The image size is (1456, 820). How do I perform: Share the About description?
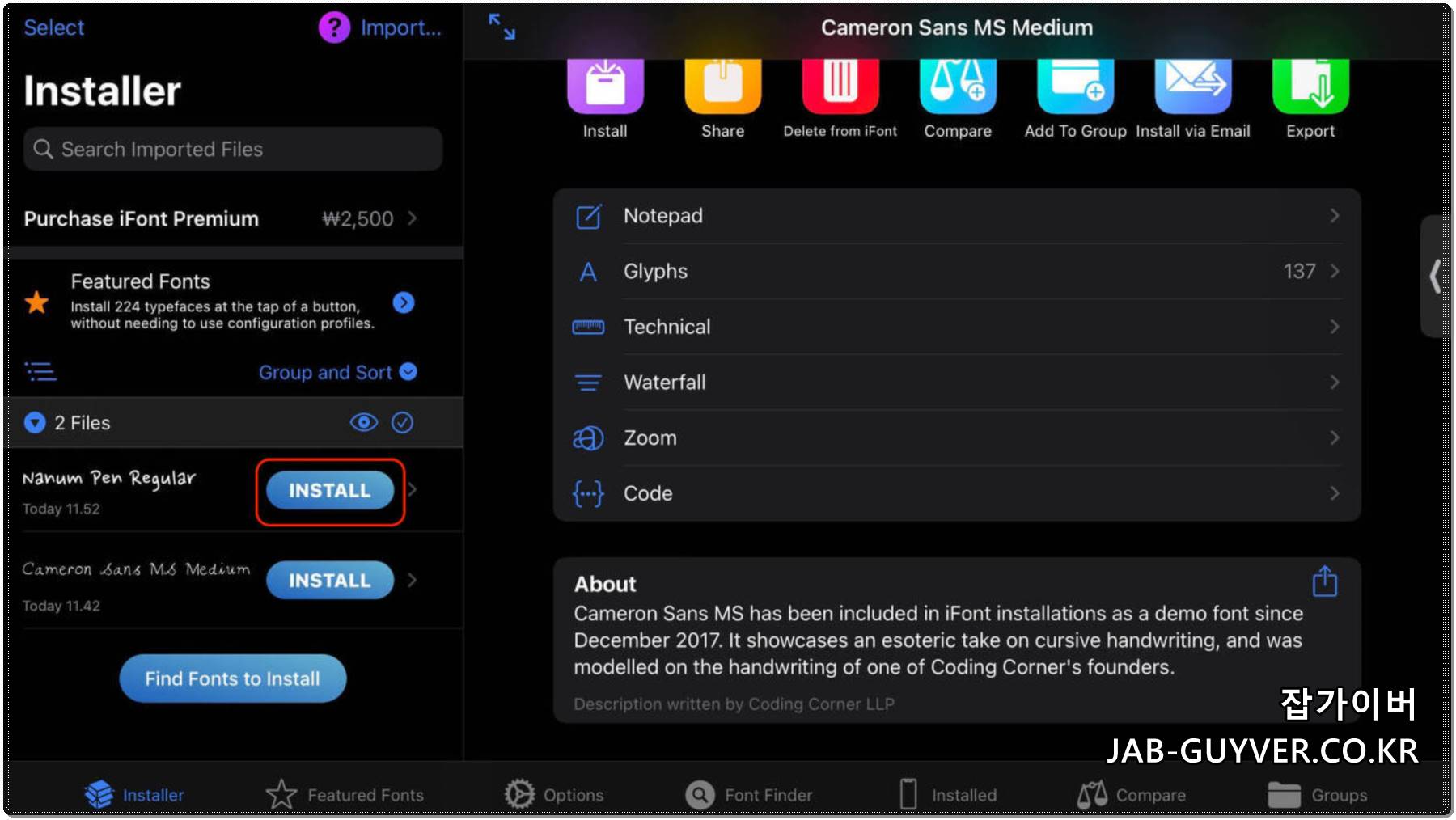point(1324,581)
